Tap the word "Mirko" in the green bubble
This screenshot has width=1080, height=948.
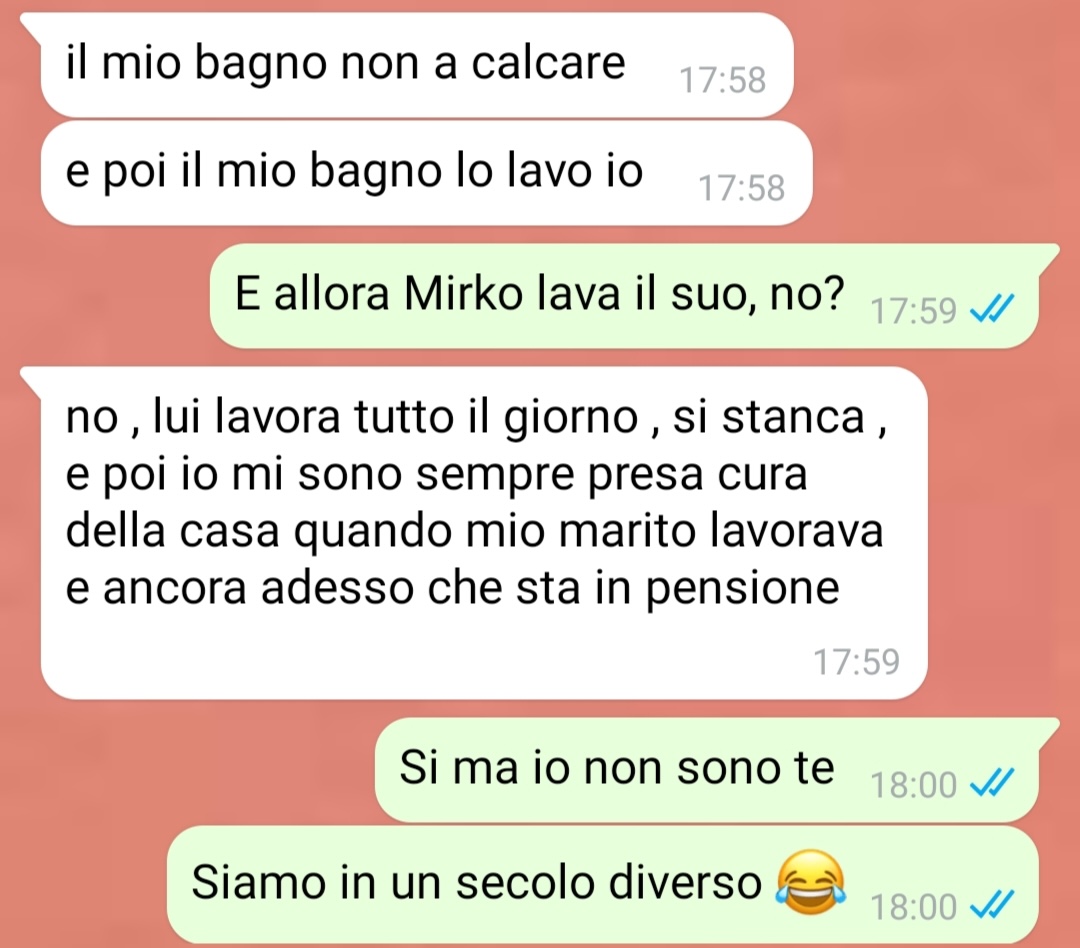tap(464, 294)
